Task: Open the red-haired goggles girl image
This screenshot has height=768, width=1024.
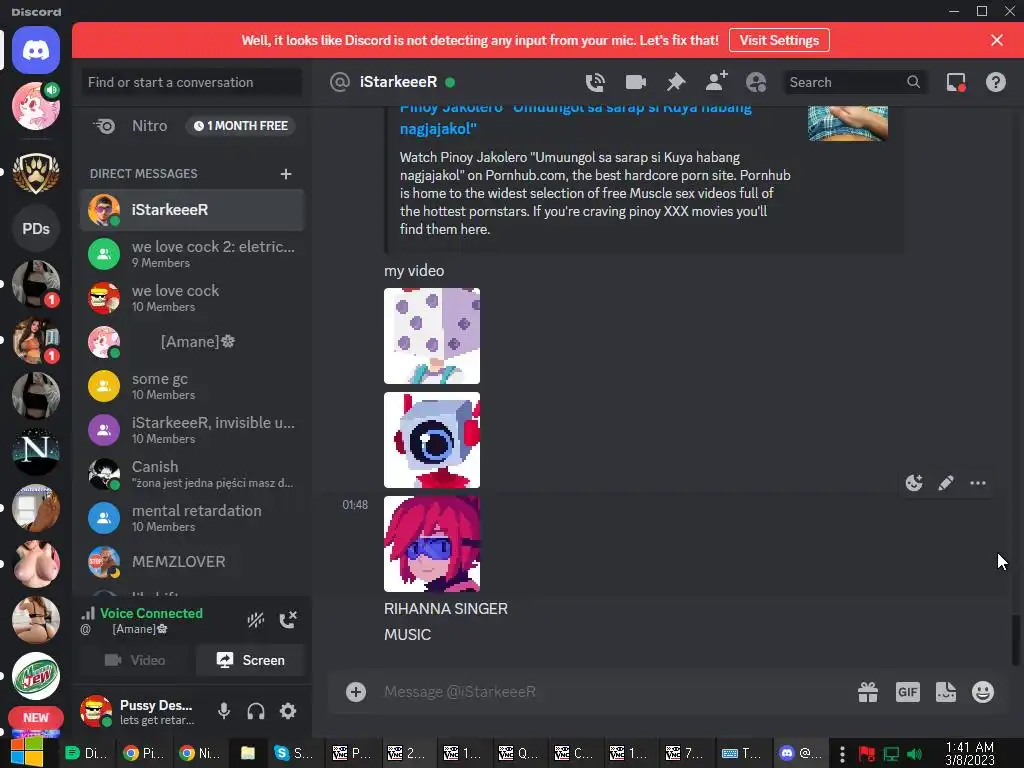Action: (x=432, y=543)
